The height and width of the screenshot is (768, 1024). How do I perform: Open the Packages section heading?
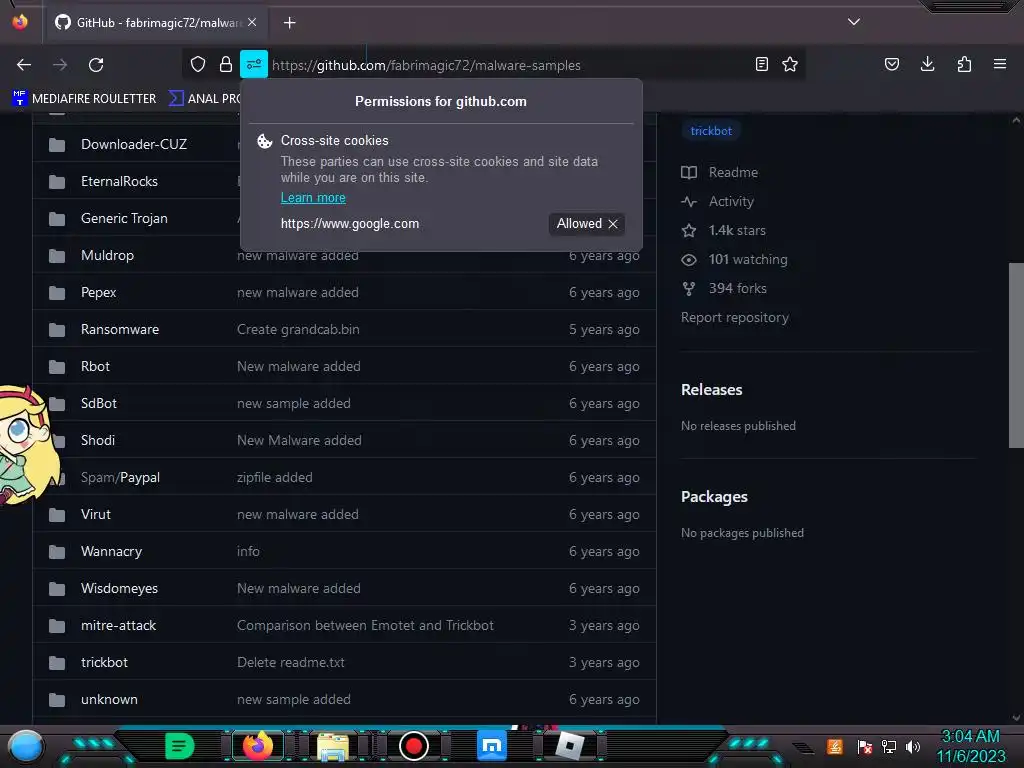[x=714, y=497]
